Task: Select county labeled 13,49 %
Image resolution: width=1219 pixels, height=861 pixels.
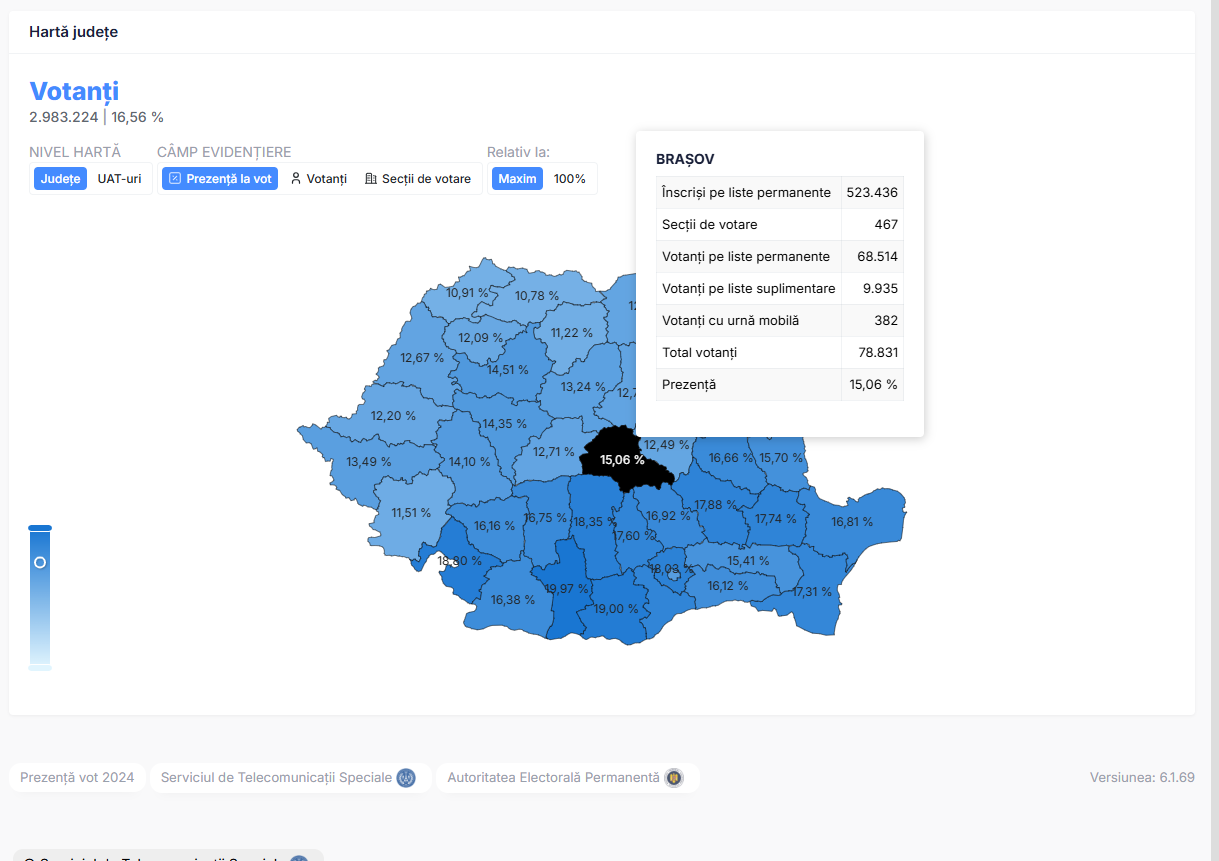Action: coord(369,461)
